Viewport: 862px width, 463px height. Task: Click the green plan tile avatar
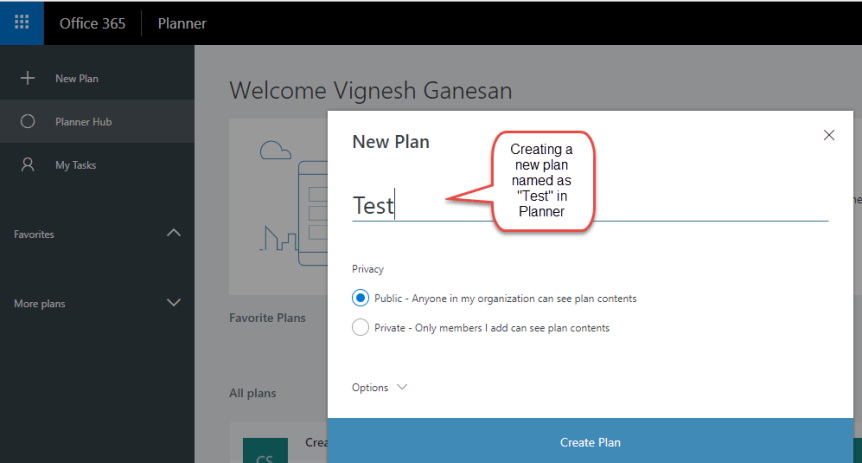point(264,450)
